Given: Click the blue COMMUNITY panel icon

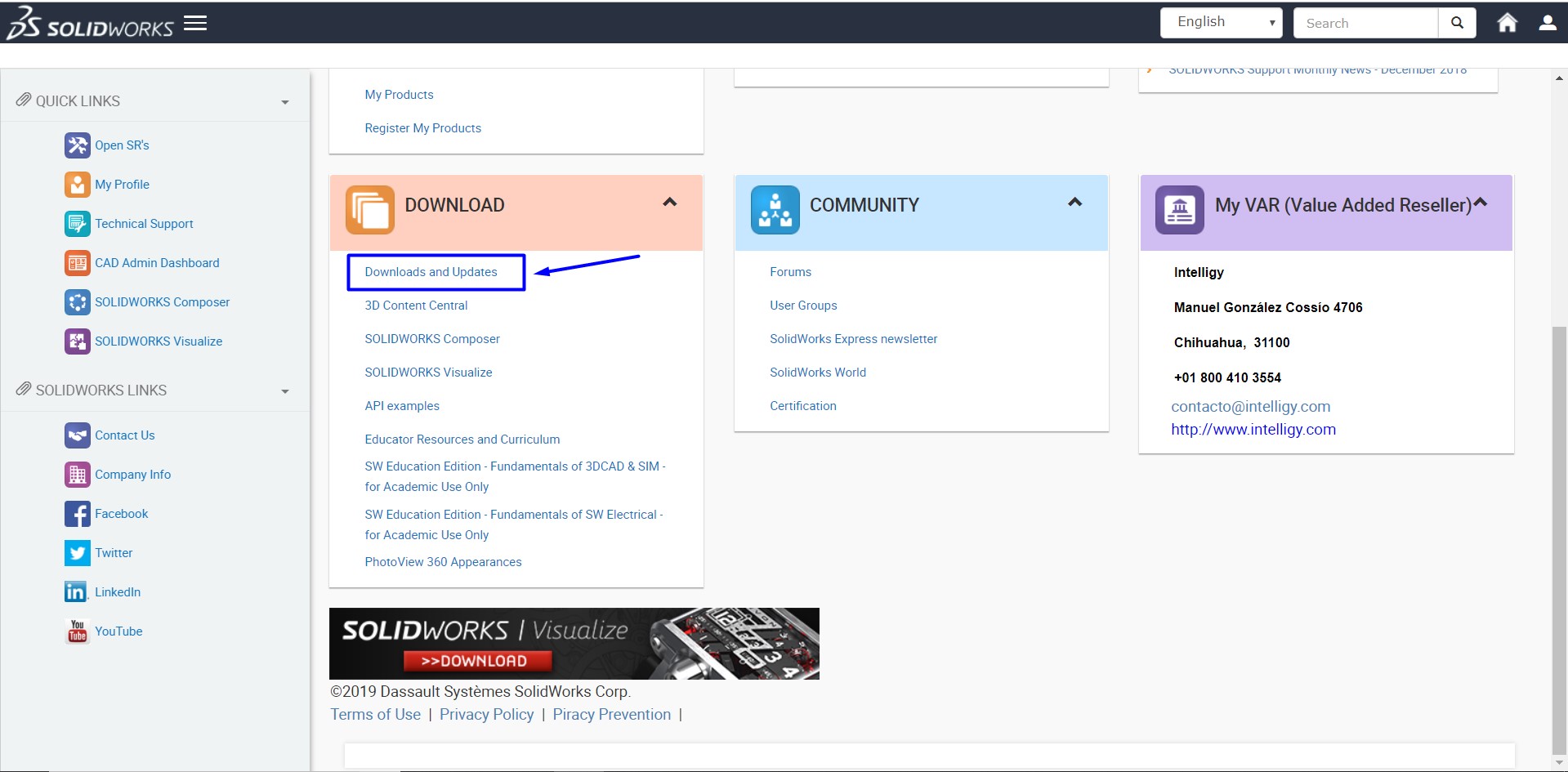Looking at the screenshot, I should [x=775, y=210].
